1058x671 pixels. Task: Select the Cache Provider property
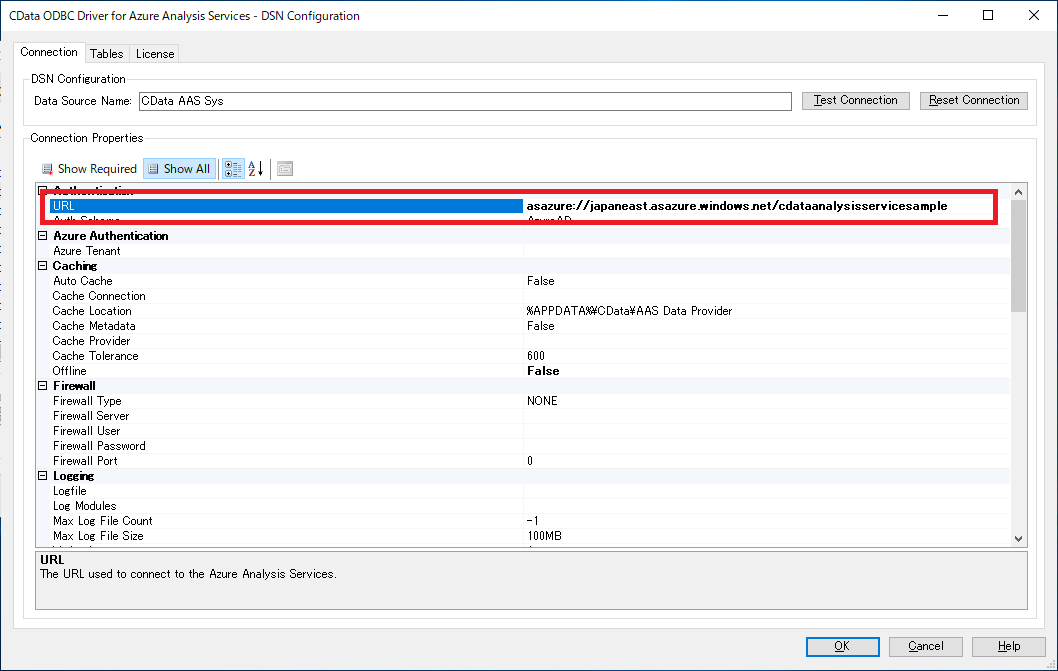[91, 341]
